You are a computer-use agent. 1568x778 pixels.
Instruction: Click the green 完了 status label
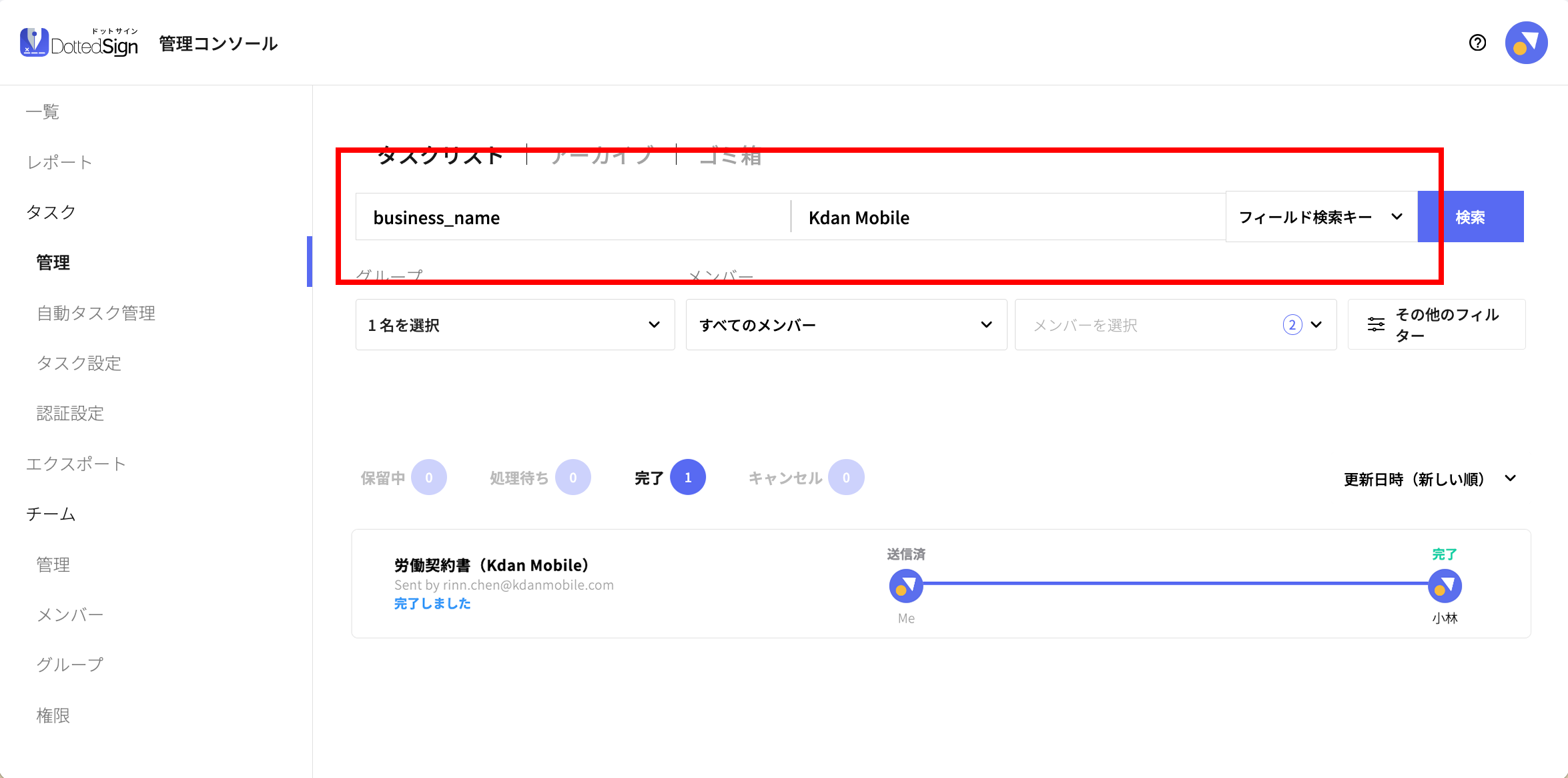click(x=1445, y=554)
